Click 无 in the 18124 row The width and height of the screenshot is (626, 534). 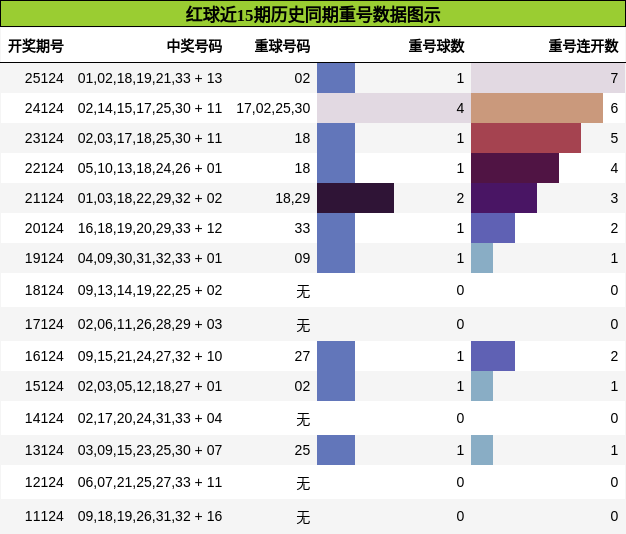pos(303,291)
